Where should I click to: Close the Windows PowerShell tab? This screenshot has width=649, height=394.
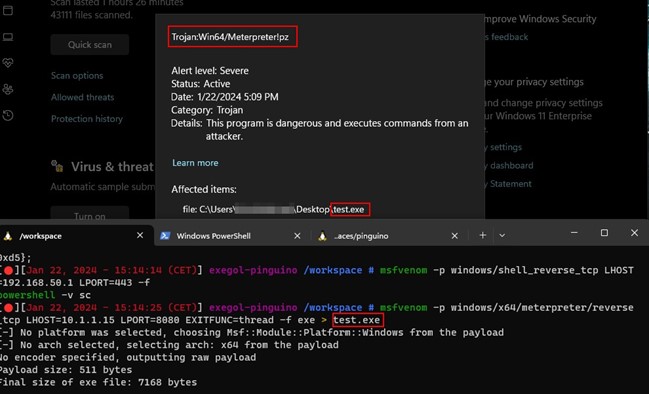[297, 236]
